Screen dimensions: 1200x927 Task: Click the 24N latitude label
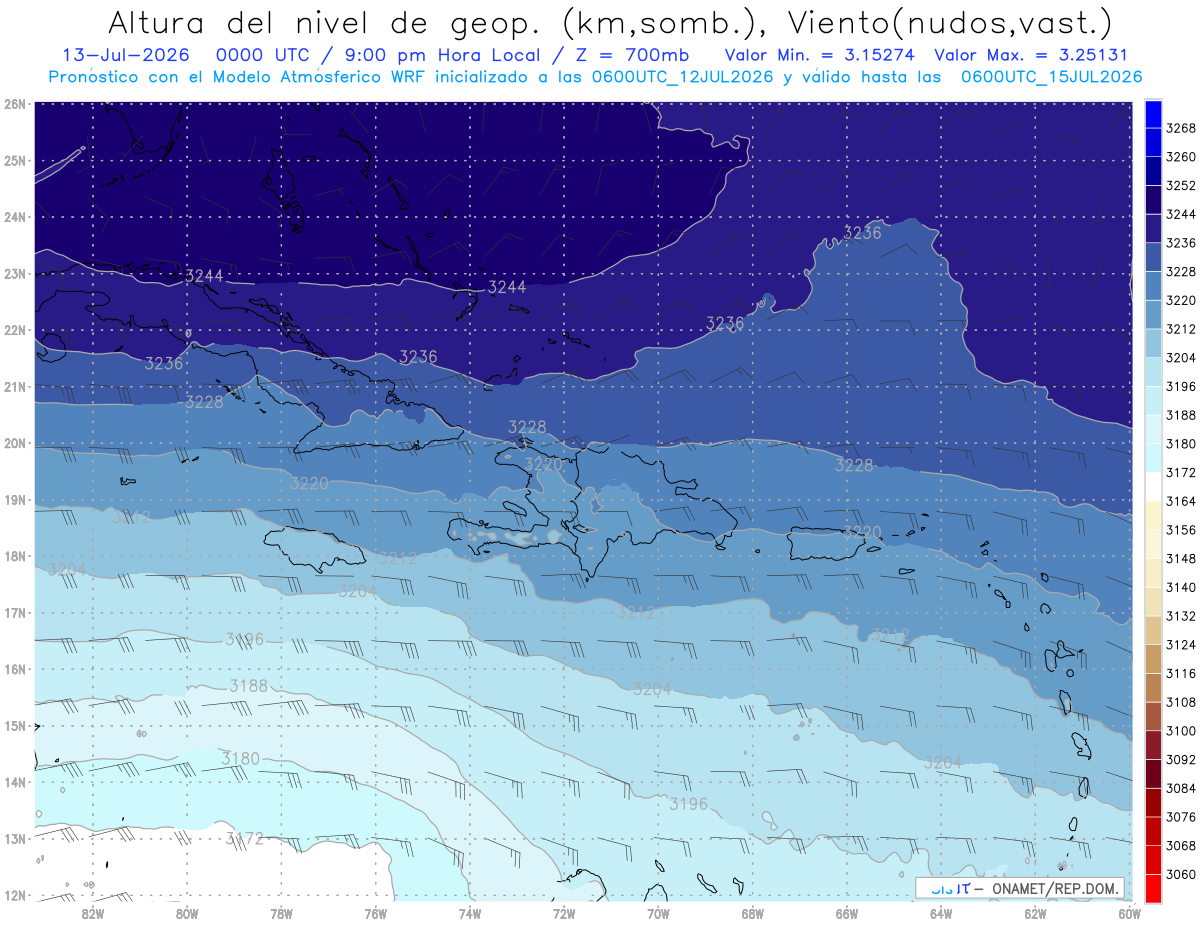tap(15, 216)
